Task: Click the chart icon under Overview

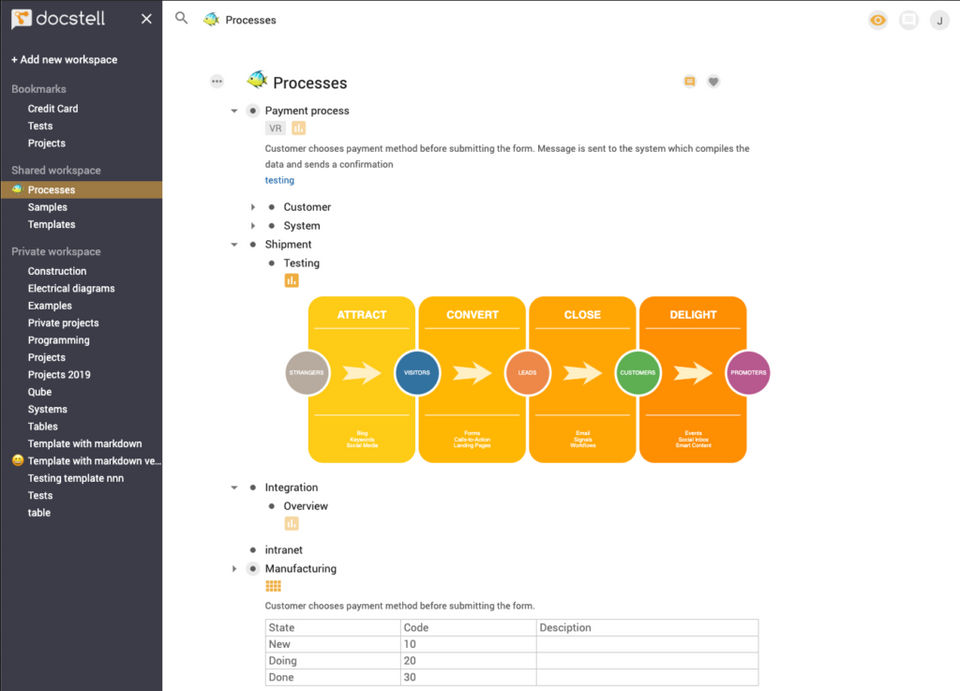Action: pos(291,523)
